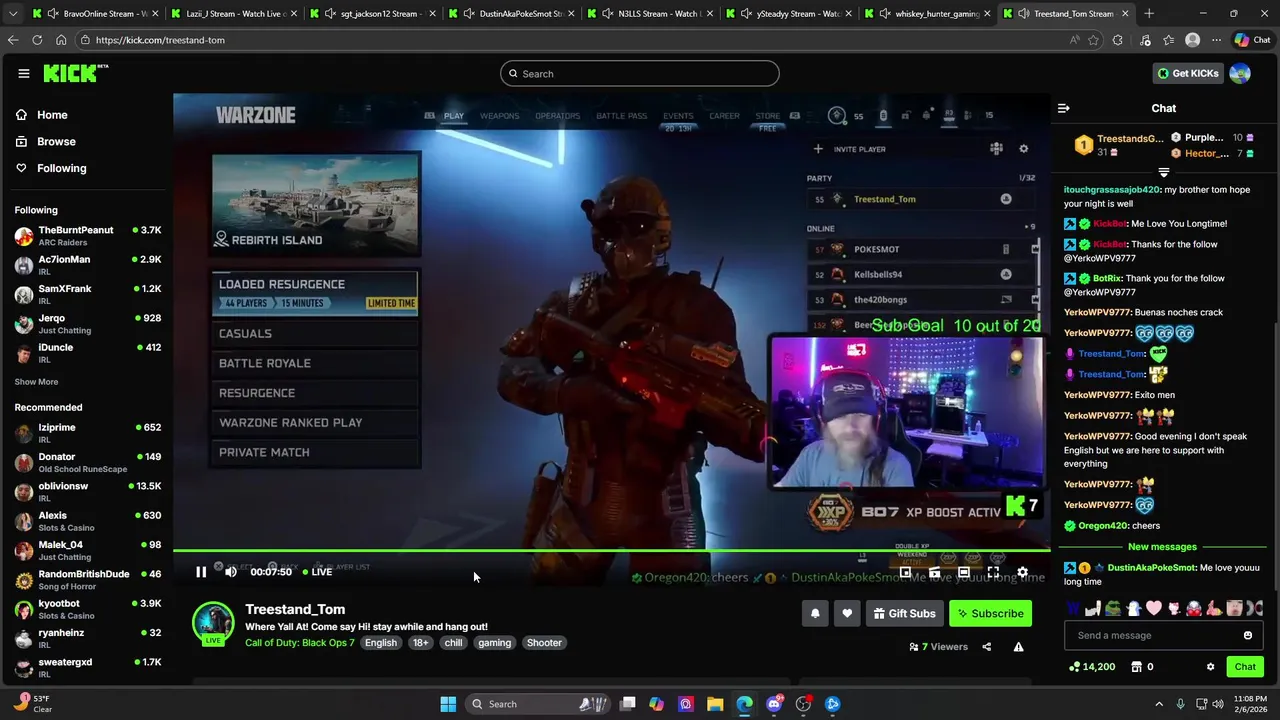Click the green Chat send button
1280x720 pixels.
[x=1245, y=667]
